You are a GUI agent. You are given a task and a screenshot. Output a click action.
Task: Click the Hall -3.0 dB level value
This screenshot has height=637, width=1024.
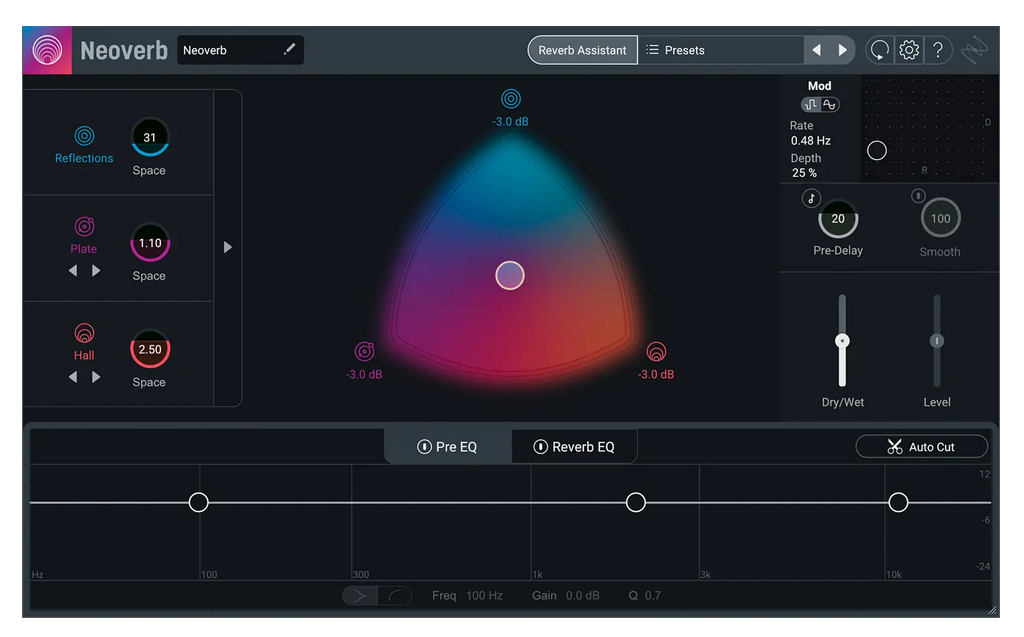coord(656,374)
